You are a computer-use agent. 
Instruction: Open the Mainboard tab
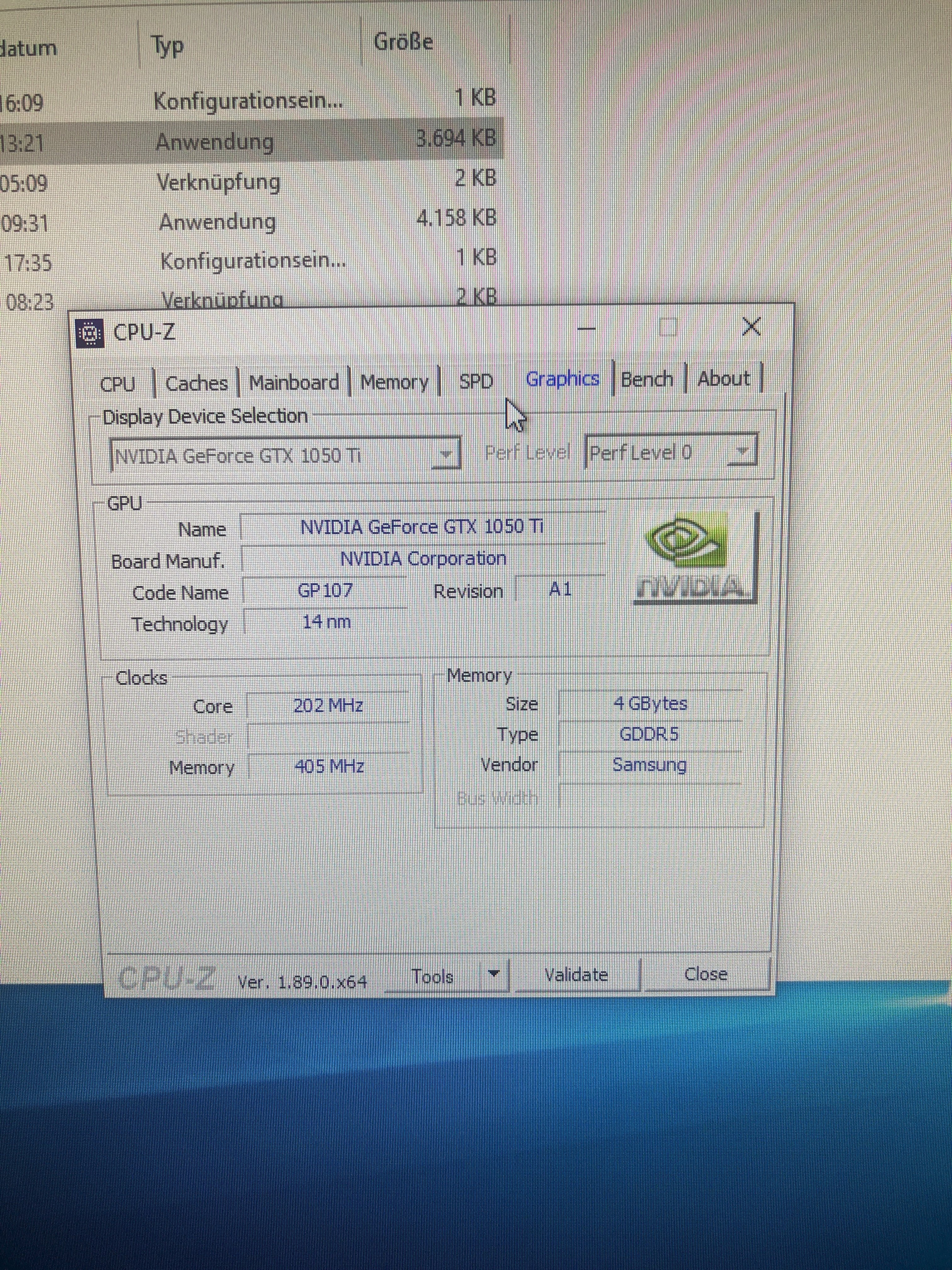tap(294, 382)
